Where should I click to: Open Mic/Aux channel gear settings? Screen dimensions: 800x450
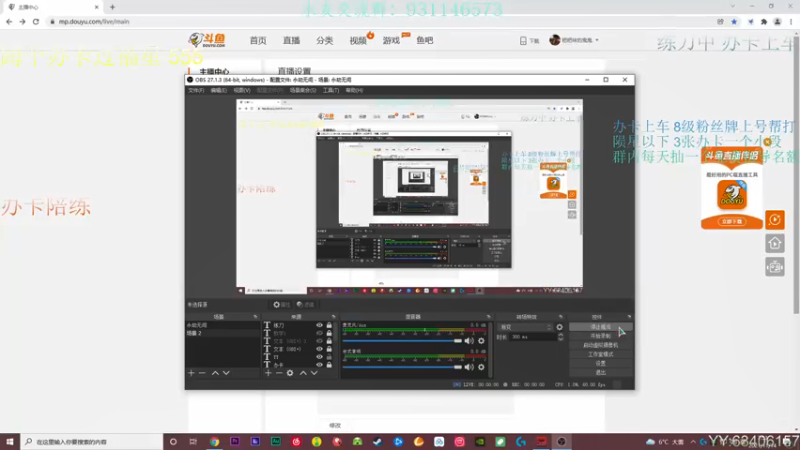click(481, 341)
